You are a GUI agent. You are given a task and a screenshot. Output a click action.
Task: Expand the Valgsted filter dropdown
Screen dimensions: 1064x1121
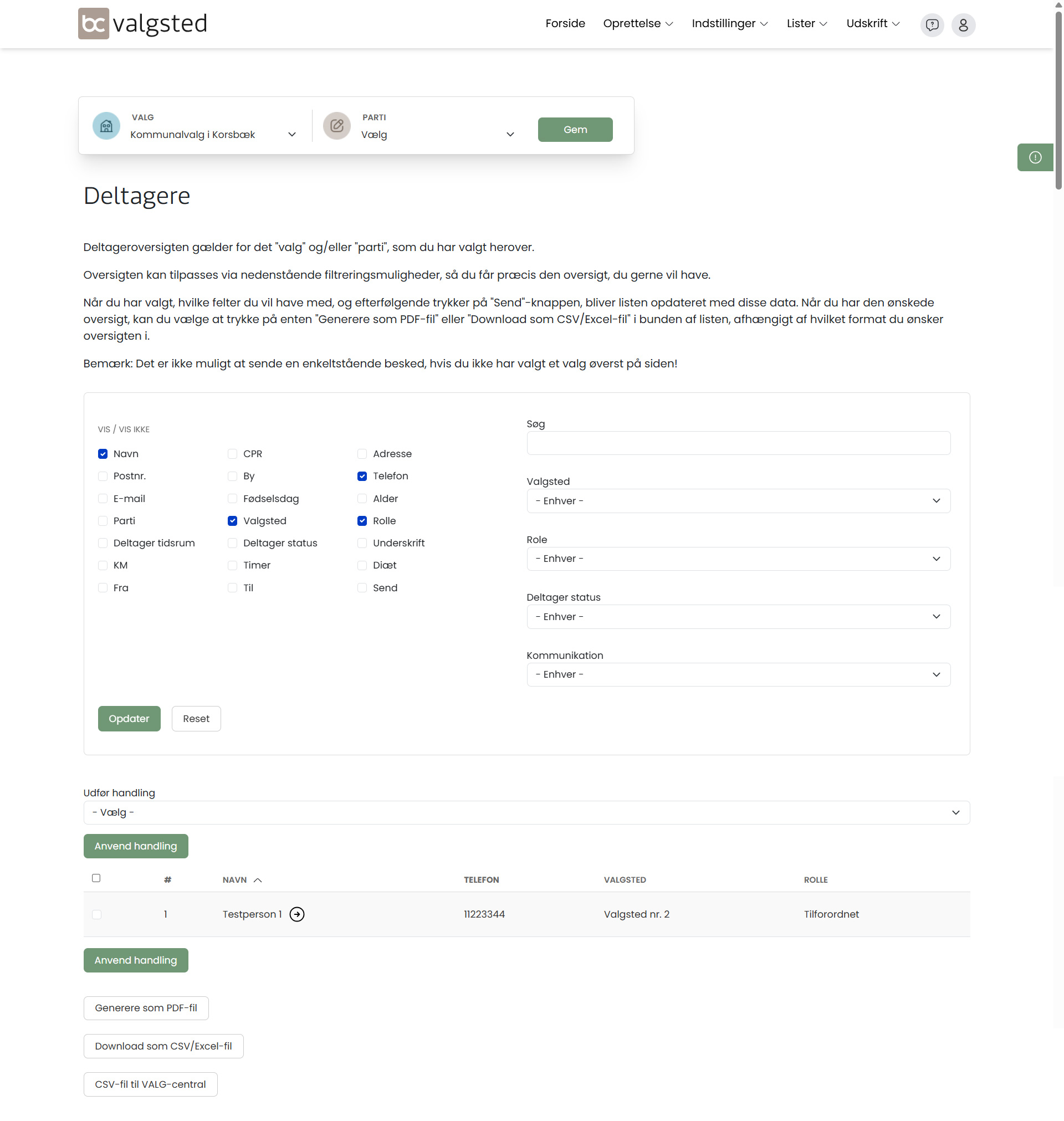[x=738, y=501]
